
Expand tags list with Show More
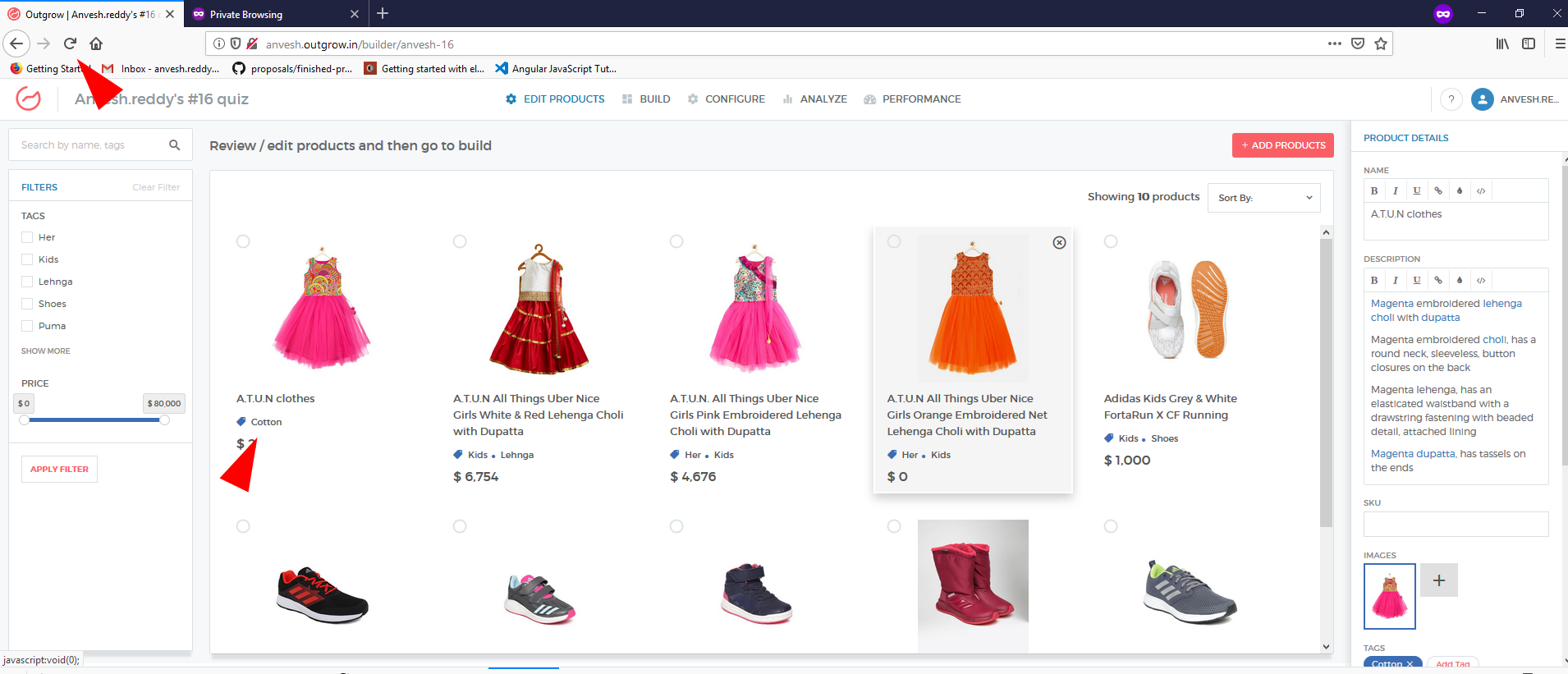46,351
